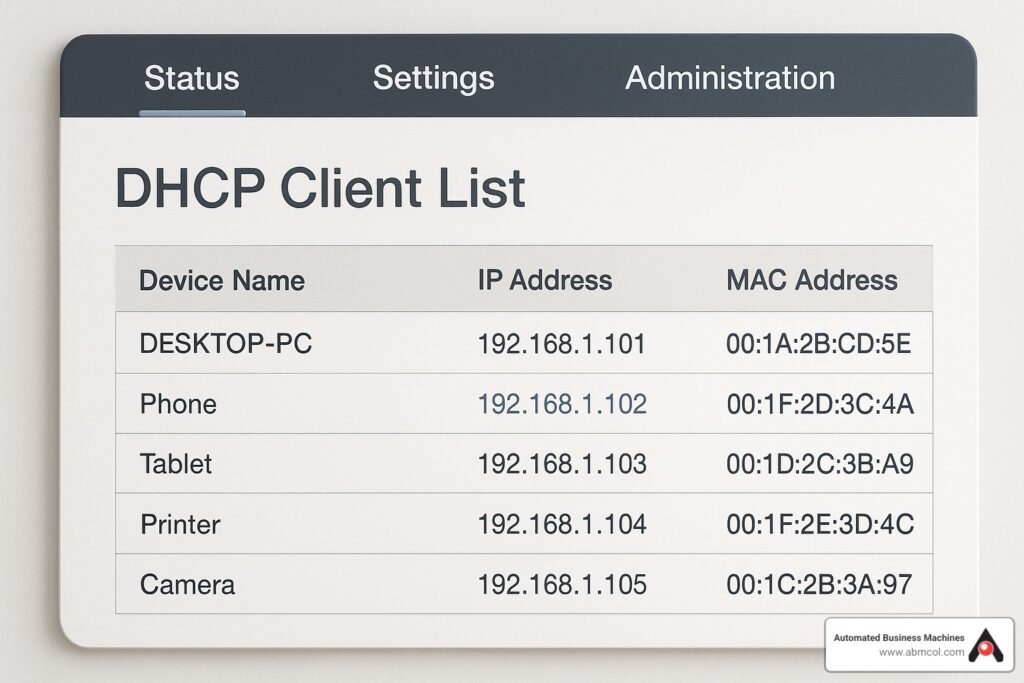
Task: Click the MAC address 00:1A:2B:CD:5E
Action: coord(818,344)
